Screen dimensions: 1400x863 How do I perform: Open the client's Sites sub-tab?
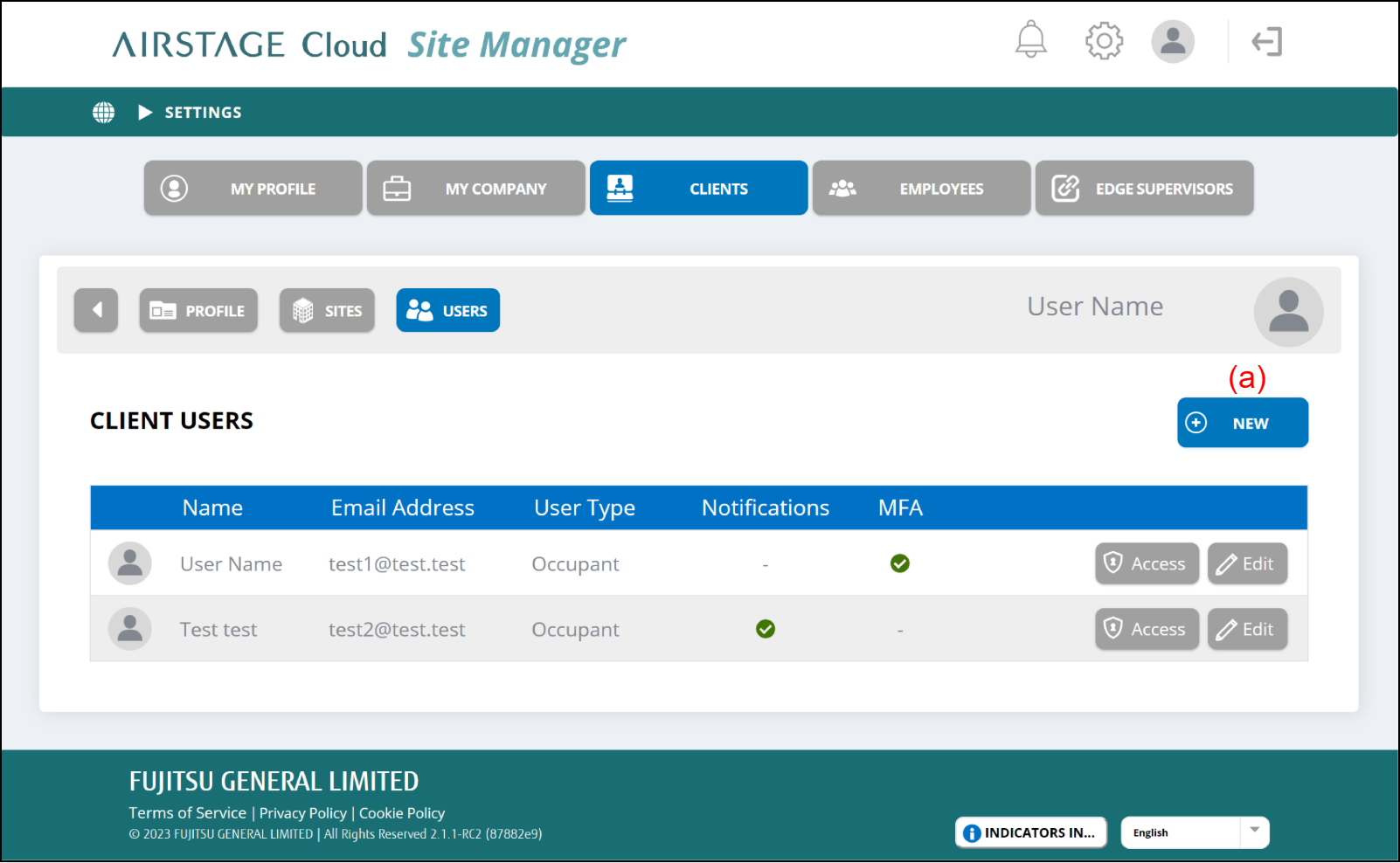327,310
